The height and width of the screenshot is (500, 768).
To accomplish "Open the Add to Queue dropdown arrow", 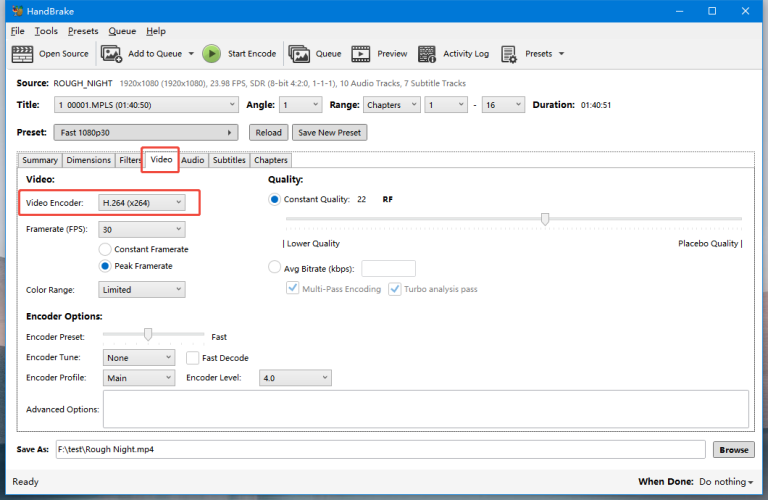I will tap(191, 54).
